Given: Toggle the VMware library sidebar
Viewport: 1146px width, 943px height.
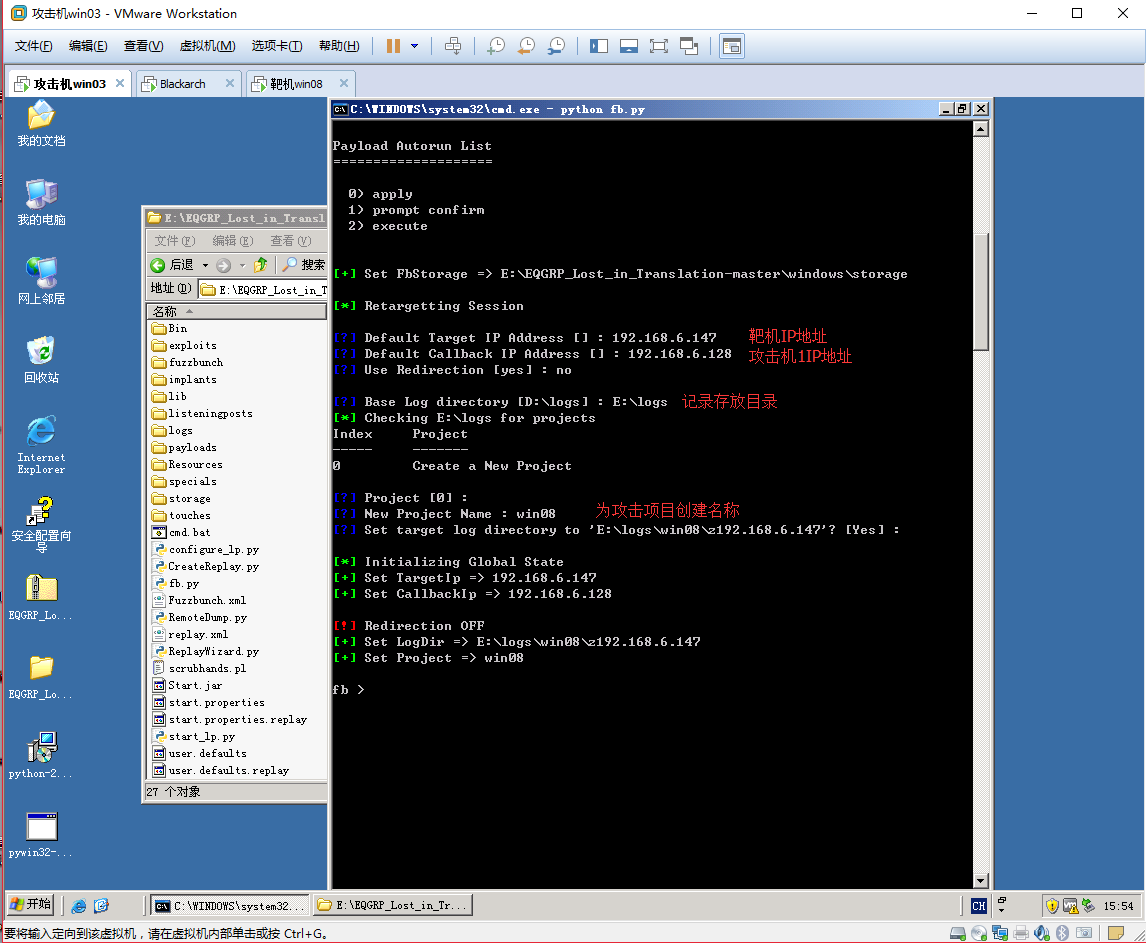Looking at the screenshot, I should click(x=599, y=46).
